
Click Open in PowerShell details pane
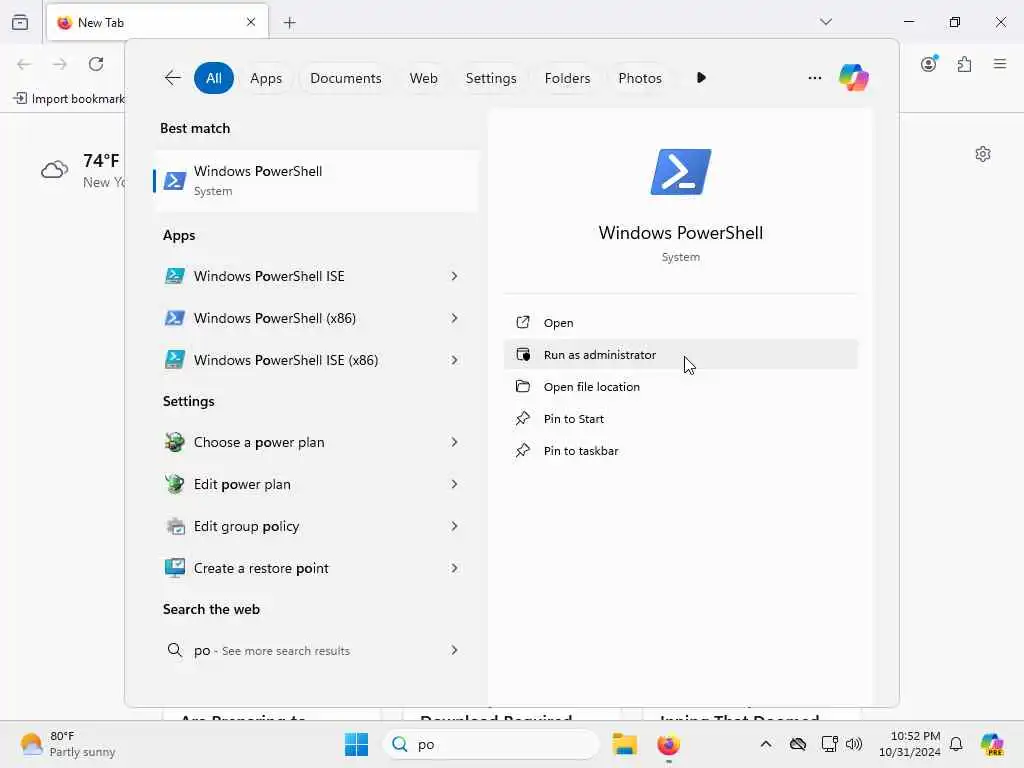click(x=680, y=323)
